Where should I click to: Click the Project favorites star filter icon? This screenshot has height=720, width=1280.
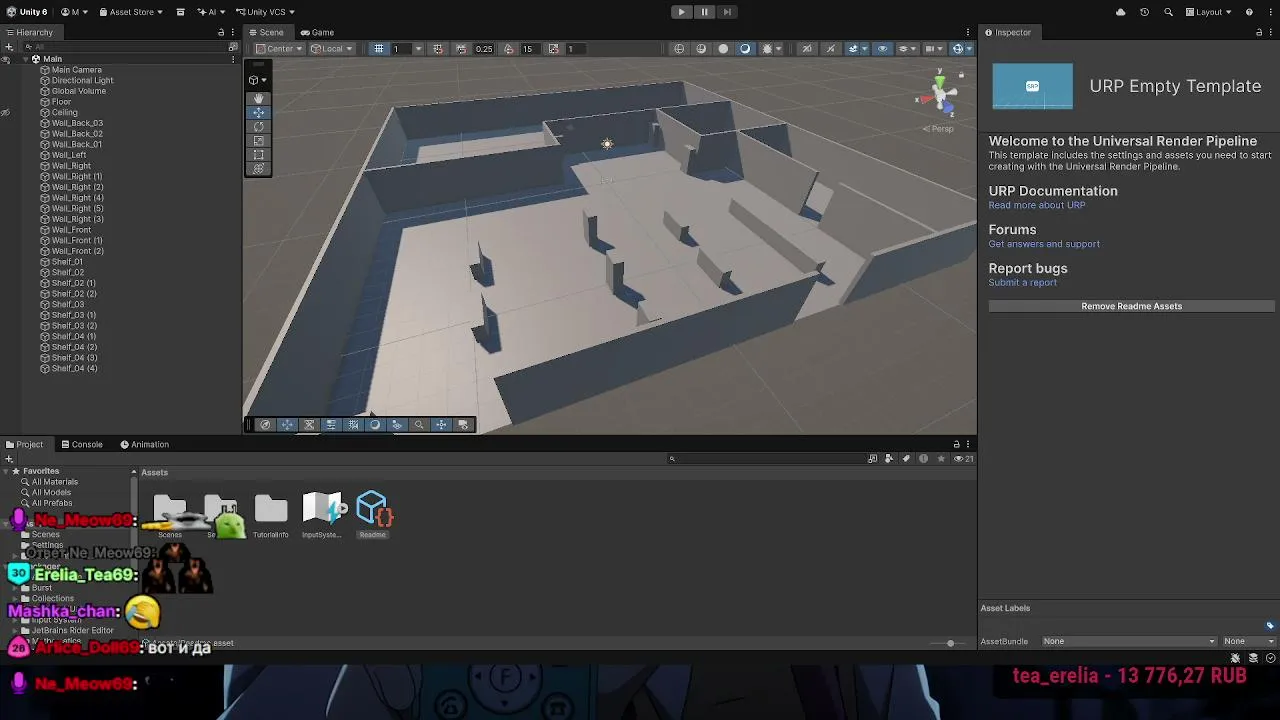(941, 459)
